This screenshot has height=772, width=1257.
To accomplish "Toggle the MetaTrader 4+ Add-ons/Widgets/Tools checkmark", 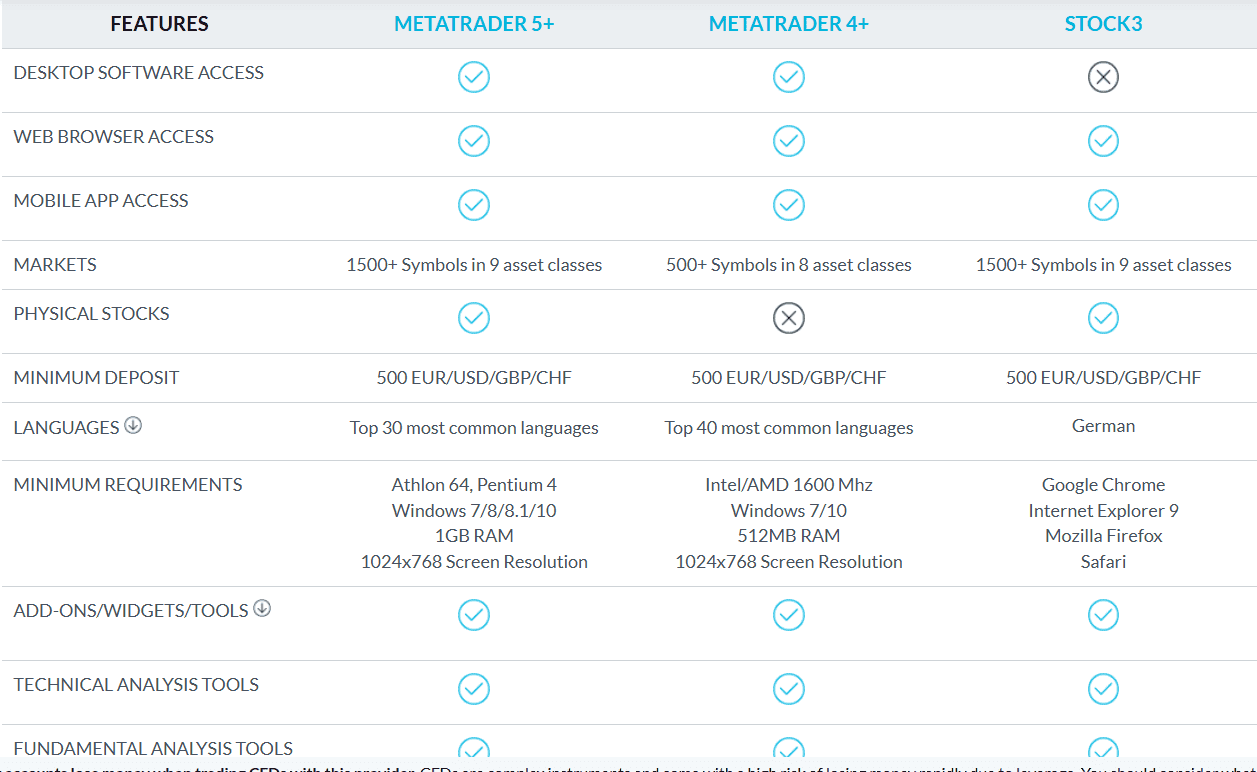I will [x=789, y=615].
